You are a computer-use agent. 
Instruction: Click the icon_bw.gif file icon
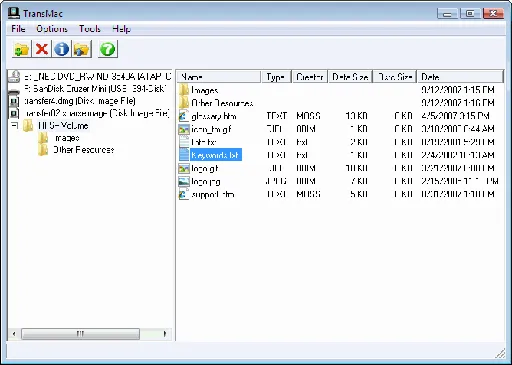184,129
